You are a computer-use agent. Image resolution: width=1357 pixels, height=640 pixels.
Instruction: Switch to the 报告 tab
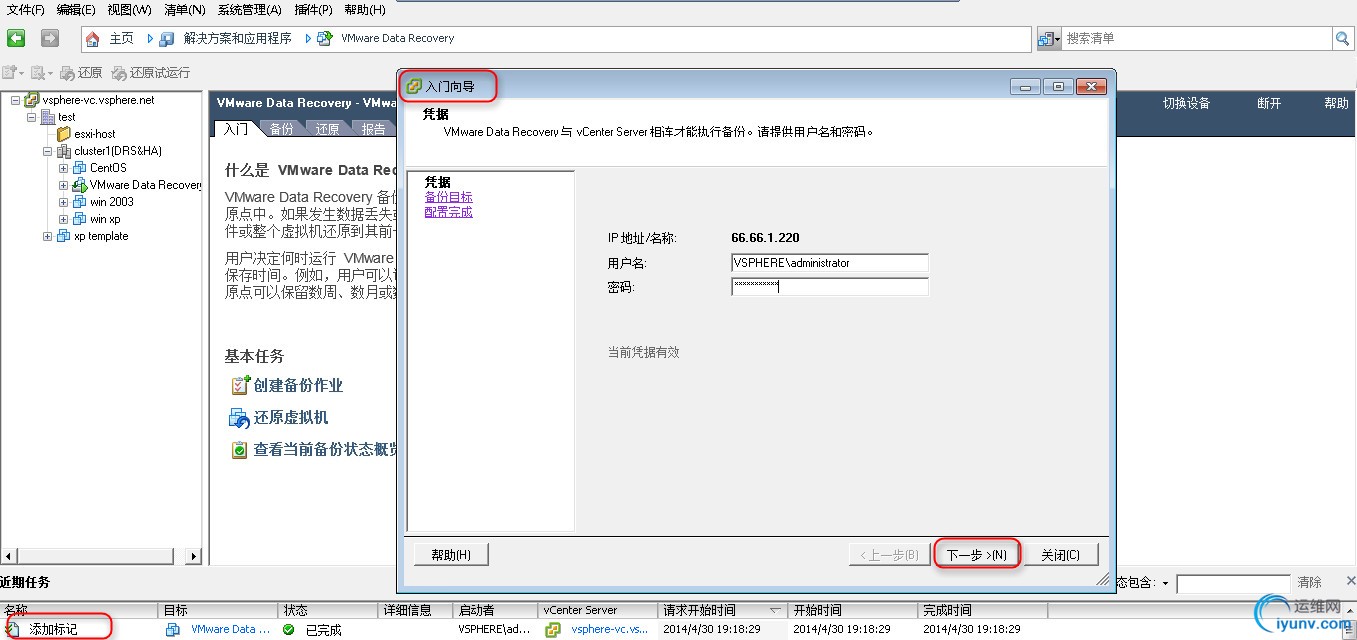click(374, 129)
